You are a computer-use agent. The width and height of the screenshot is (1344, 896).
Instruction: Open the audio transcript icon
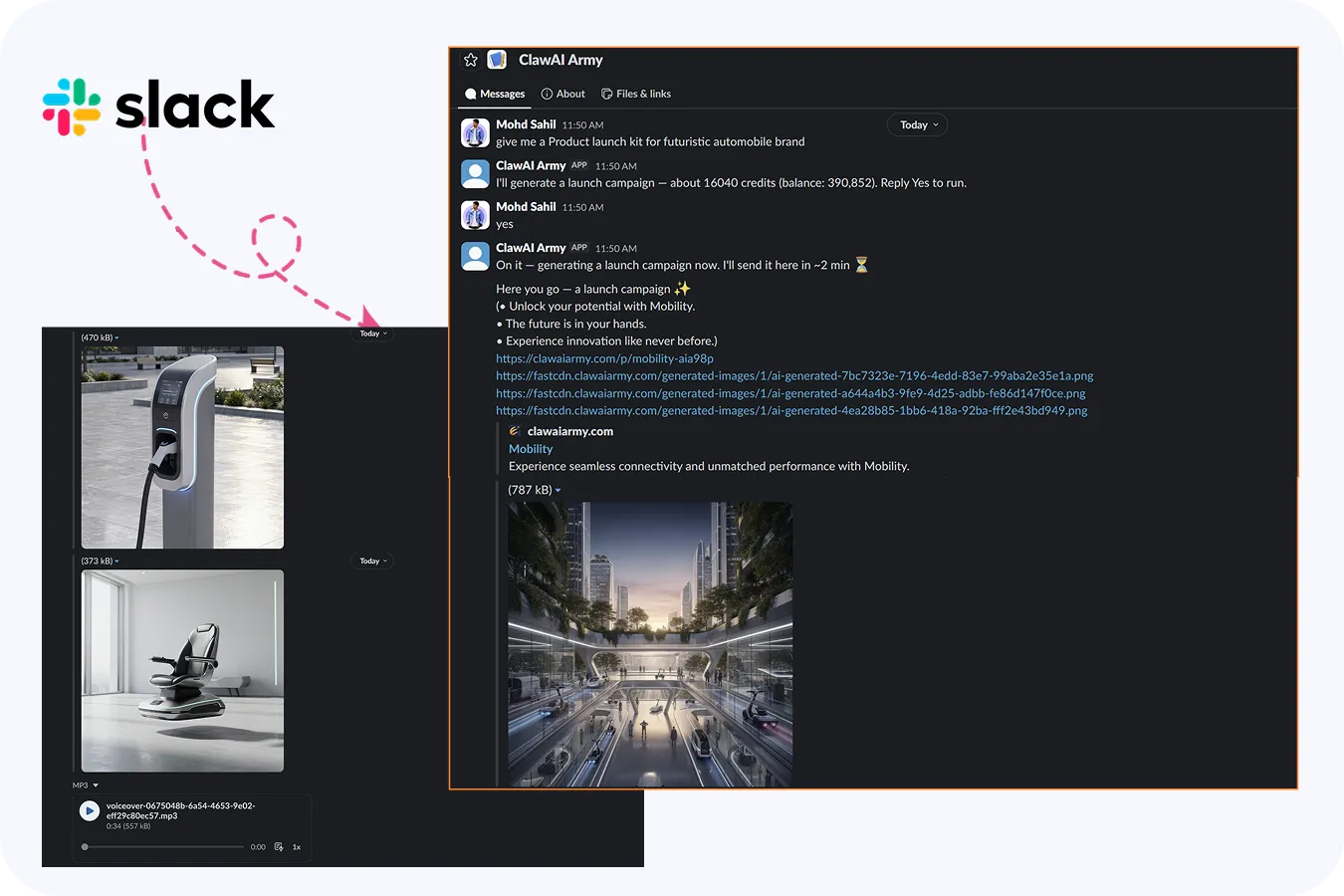[279, 847]
